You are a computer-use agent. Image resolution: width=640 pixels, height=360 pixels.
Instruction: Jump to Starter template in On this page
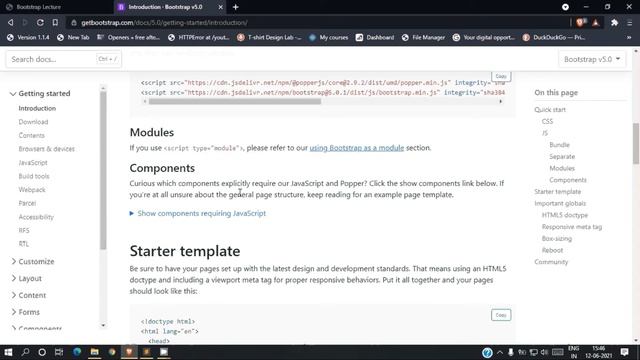coord(558,191)
